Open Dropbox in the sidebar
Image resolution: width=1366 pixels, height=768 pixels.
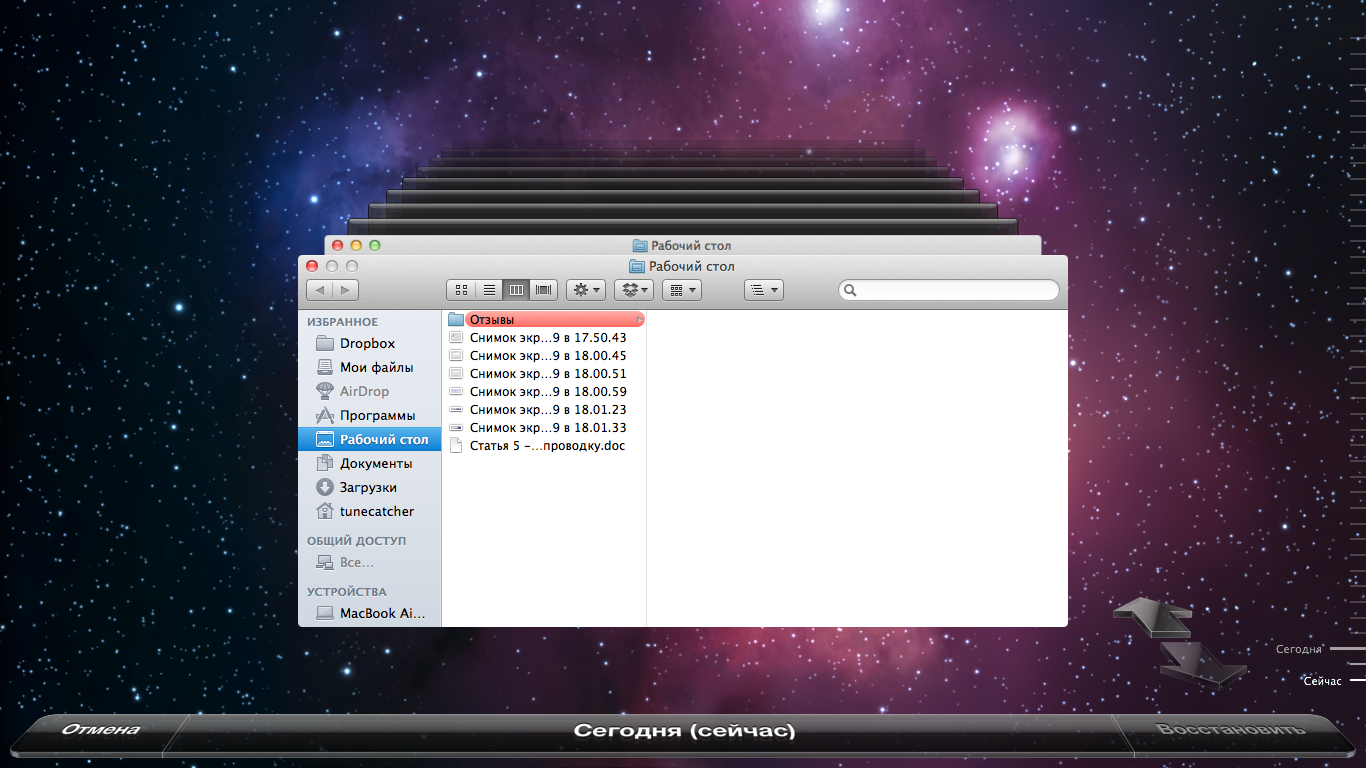pos(370,343)
